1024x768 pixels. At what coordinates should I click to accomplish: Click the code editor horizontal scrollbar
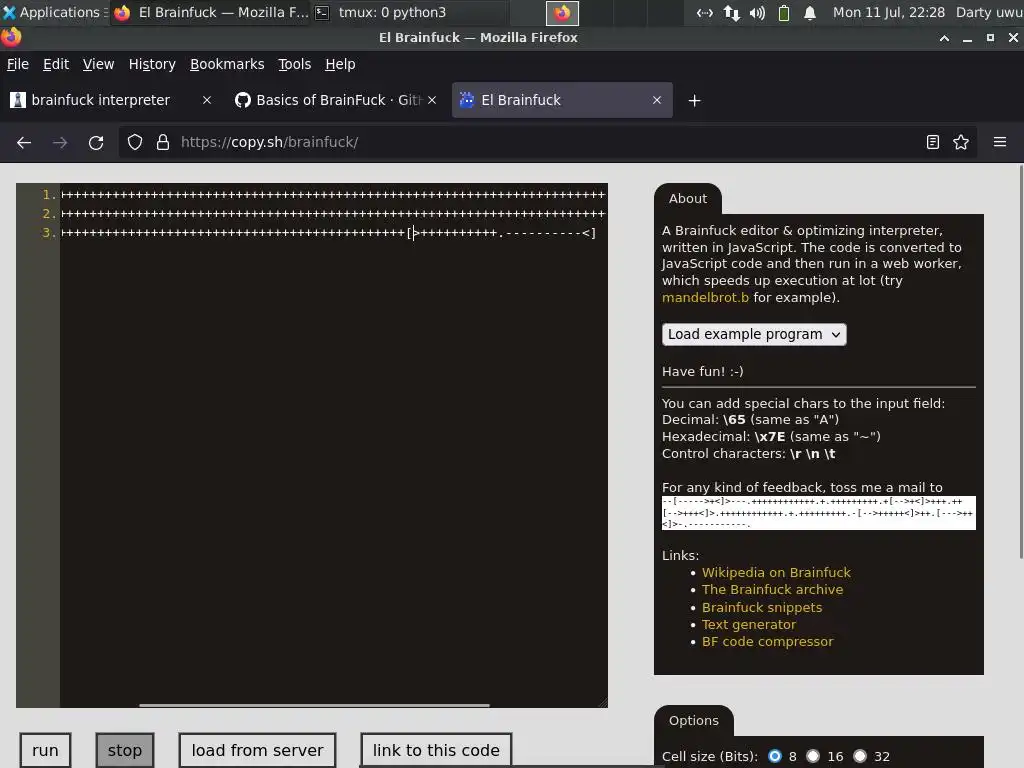coord(314,705)
